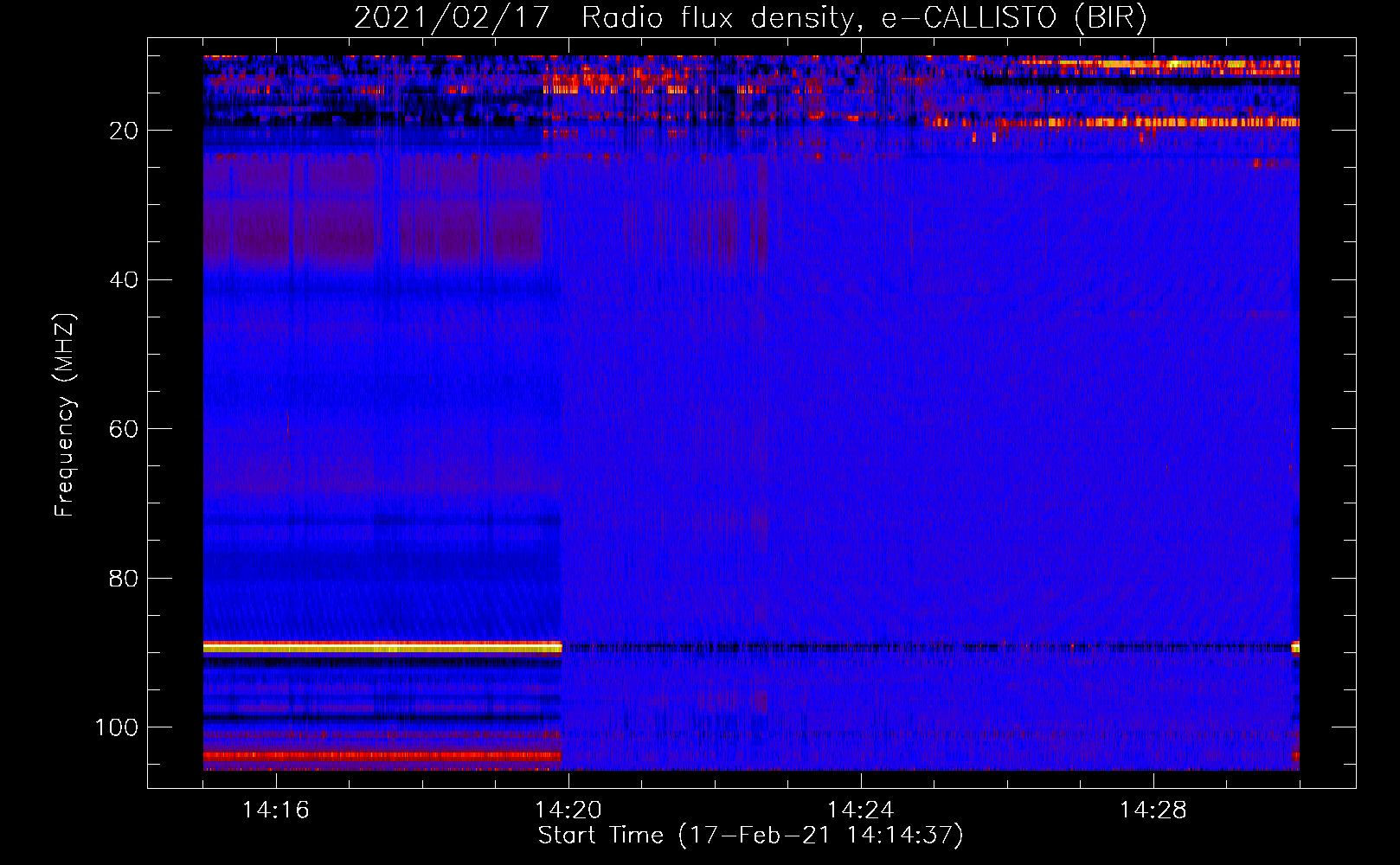Click the 14:24 time tick label
Viewport: 1400px width, 865px height.
click(x=861, y=811)
